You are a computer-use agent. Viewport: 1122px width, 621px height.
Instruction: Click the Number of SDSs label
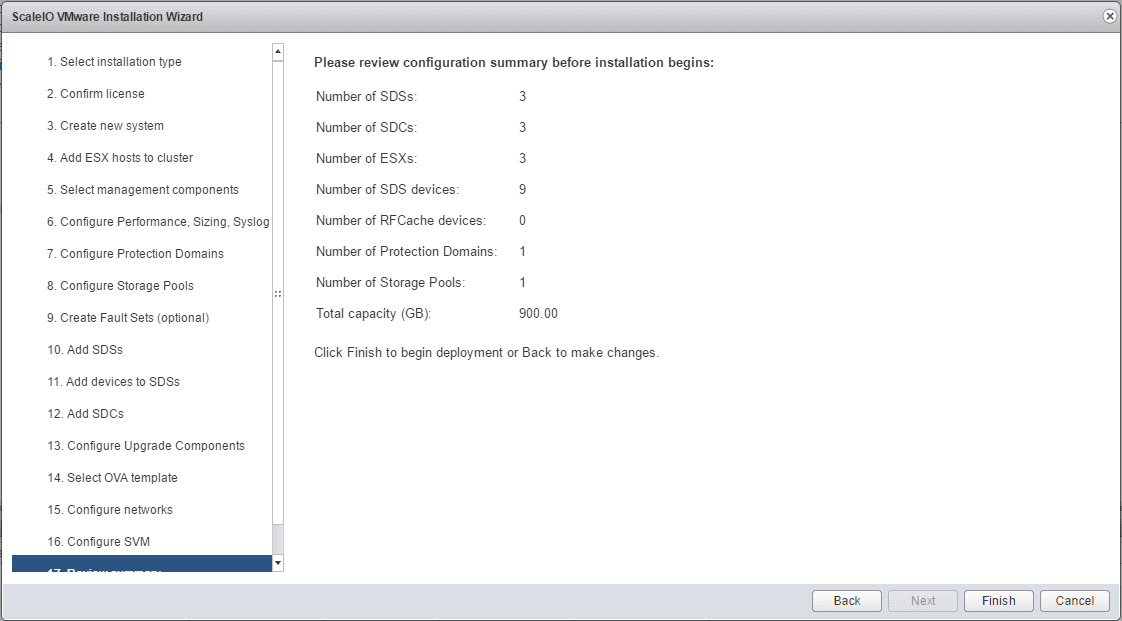(x=366, y=96)
